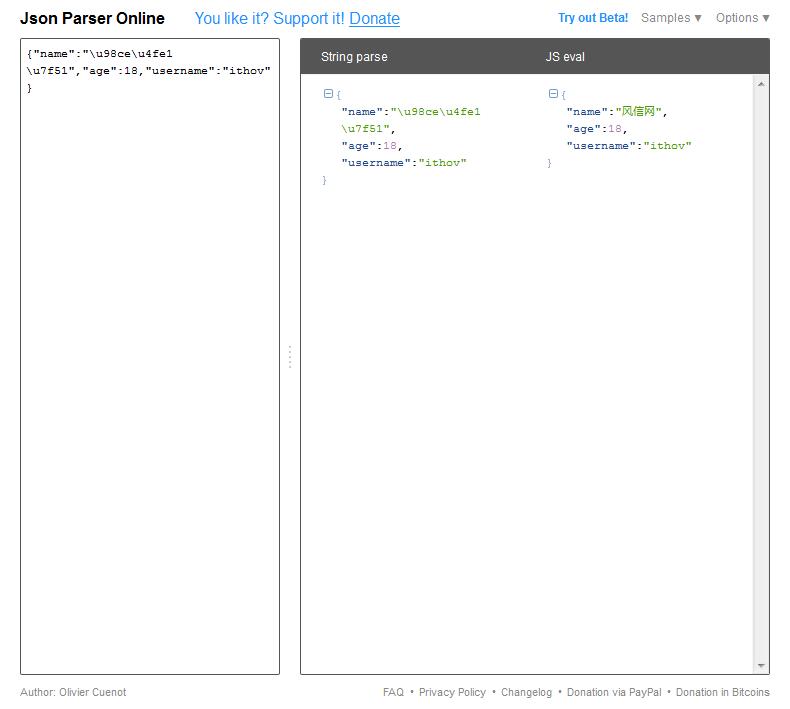790x709 pixels.
Task: Click the "ithov" value in String parse
Action: [x=442, y=162]
